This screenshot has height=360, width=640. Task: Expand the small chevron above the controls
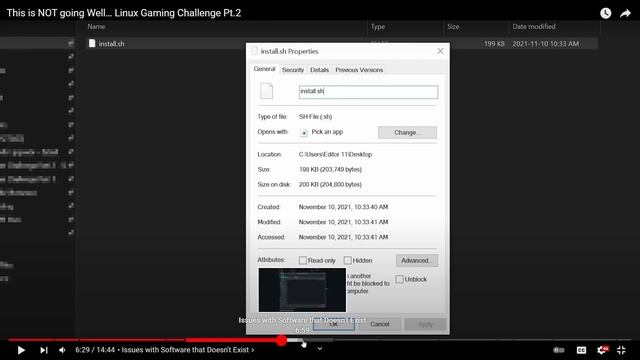click(320, 349)
